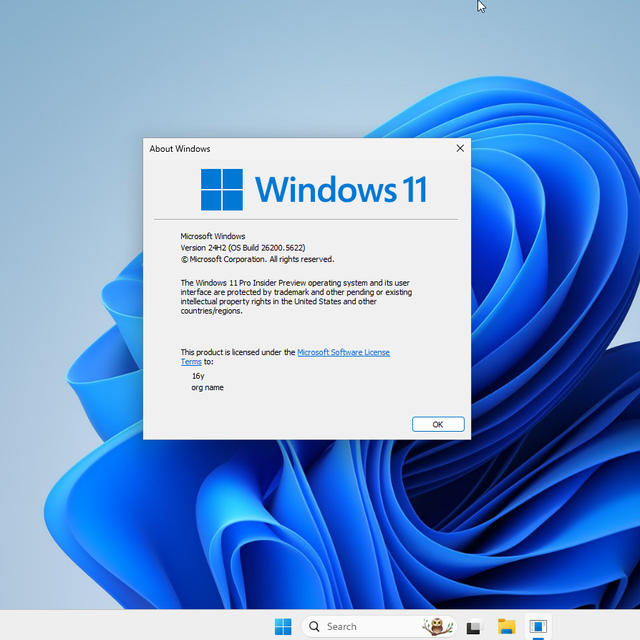
Task: Click the Microsoft Corporation copyright line
Action: (x=256, y=258)
